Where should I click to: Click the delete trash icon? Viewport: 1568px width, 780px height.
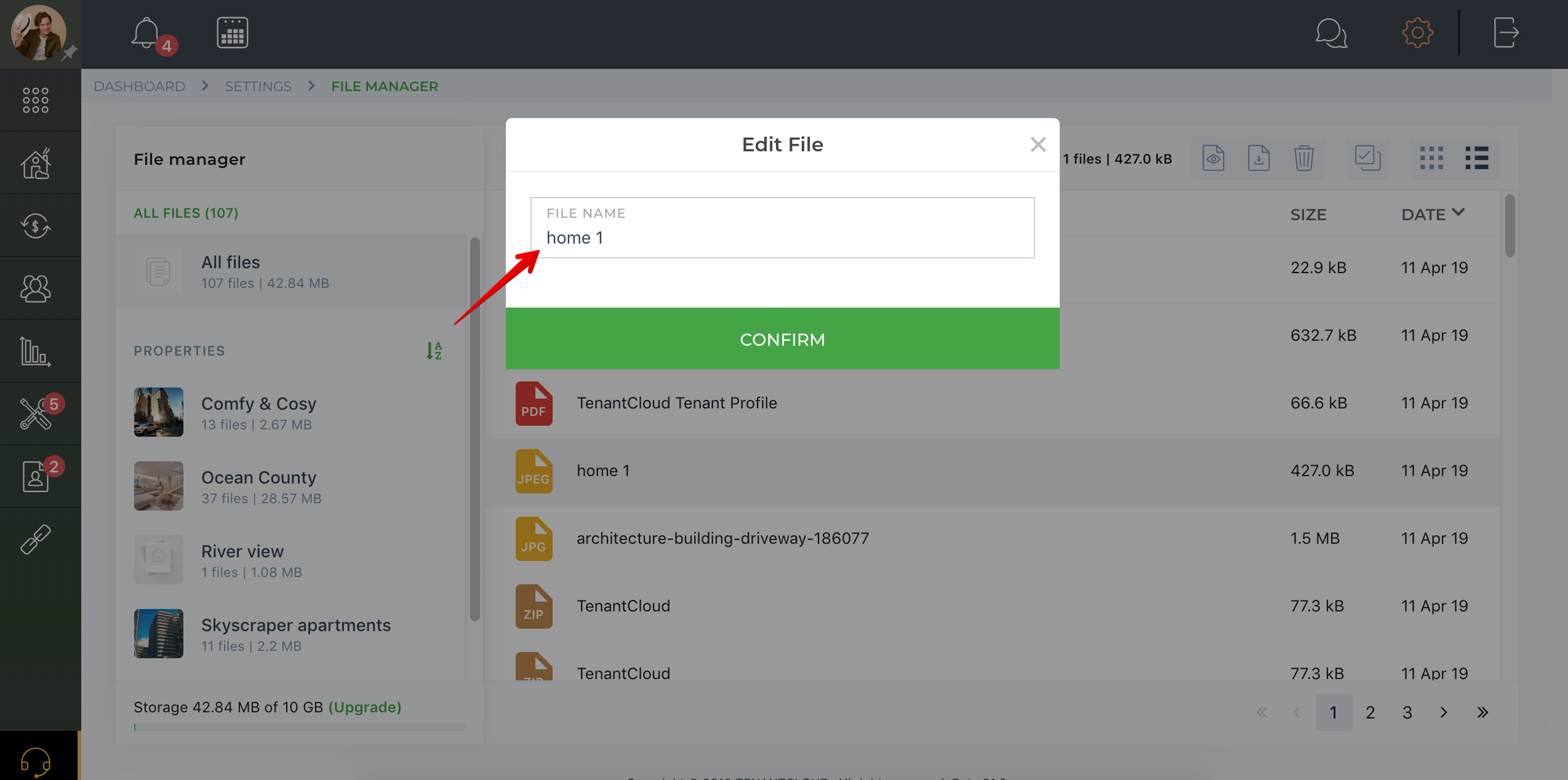tap(1303, 158)
